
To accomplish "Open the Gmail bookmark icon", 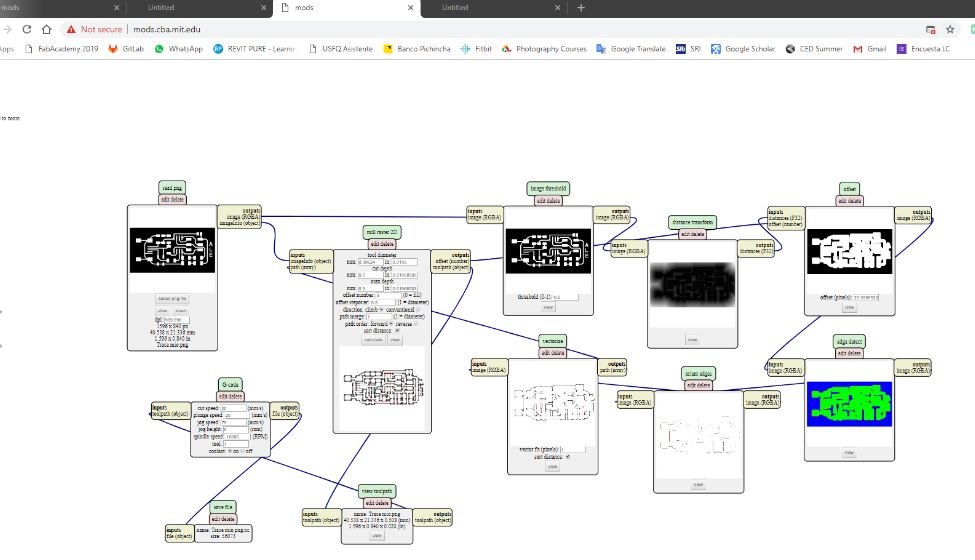I will 857,48.
